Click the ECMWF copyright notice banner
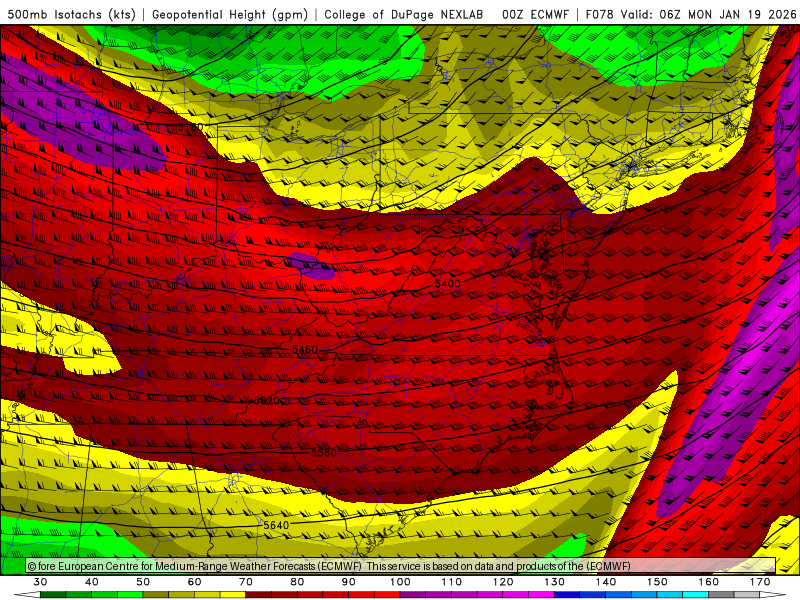 401,566
